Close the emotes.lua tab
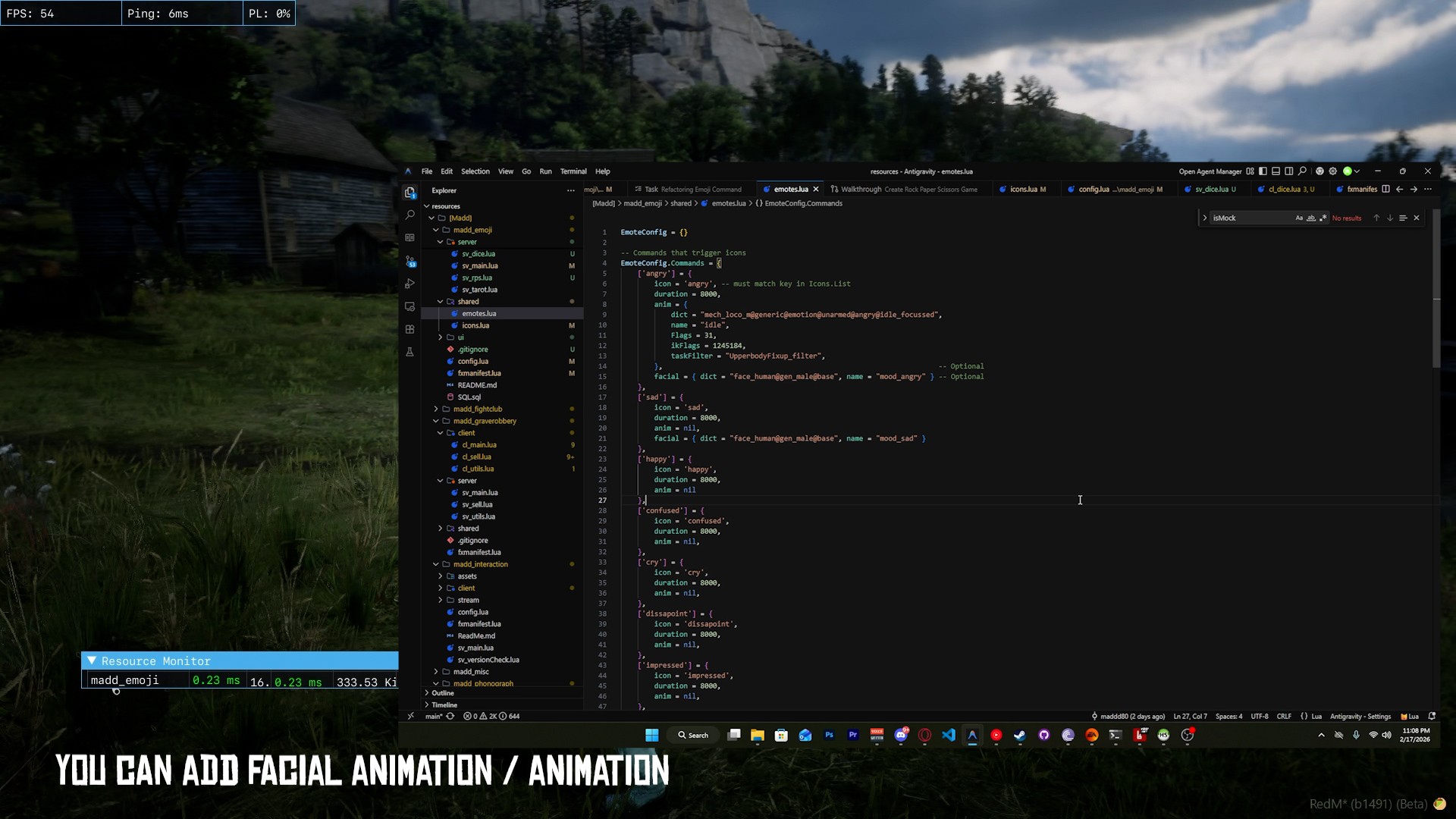The width and height of the screenshot is (1456, 819). pos(816,190)
